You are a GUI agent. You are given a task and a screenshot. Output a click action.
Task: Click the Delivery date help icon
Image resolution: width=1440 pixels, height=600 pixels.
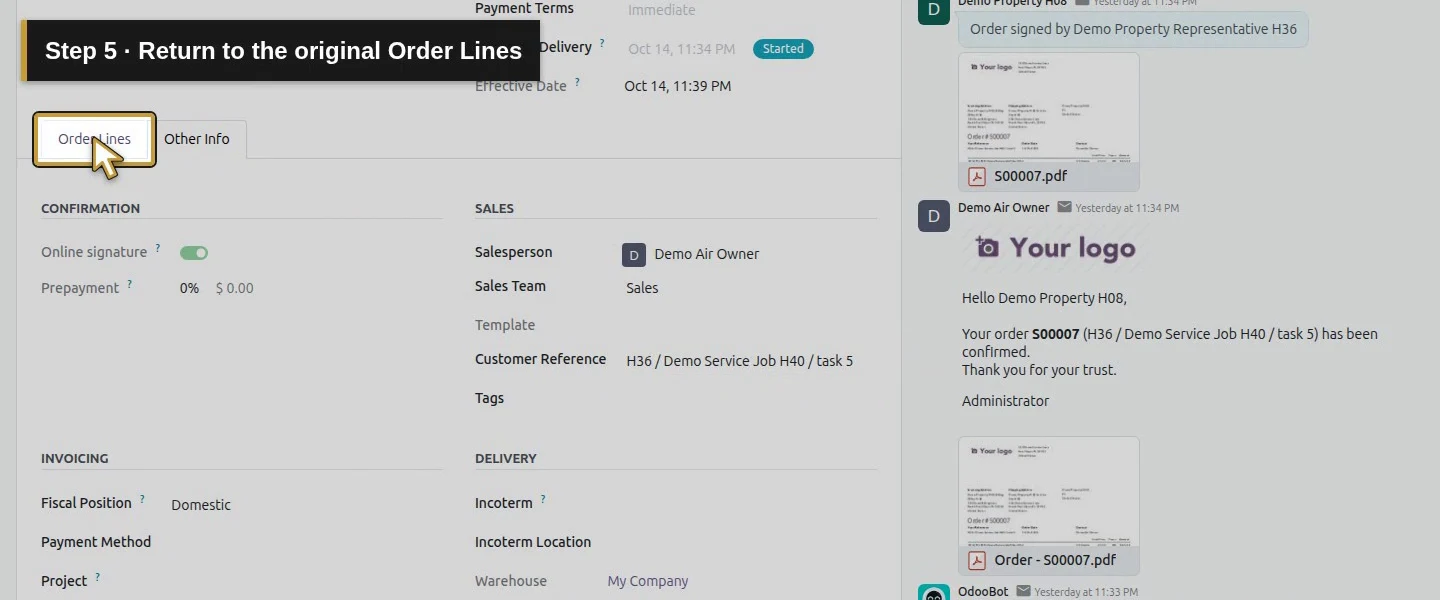602,44
